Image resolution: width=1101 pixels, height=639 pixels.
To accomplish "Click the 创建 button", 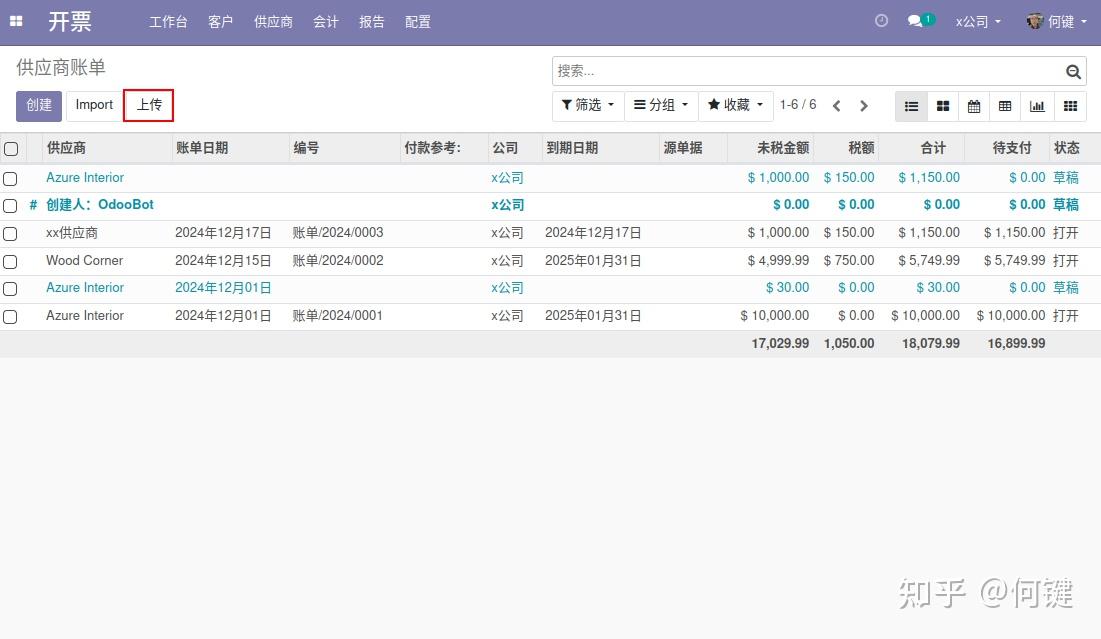I will coord(38,105).
